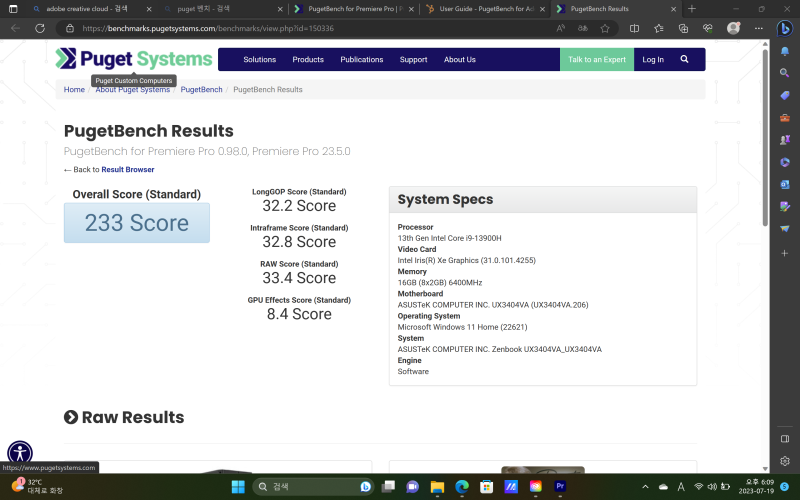Screen dimensions: 800x500
Task: Open the Products menu
Action: (308, 59)
